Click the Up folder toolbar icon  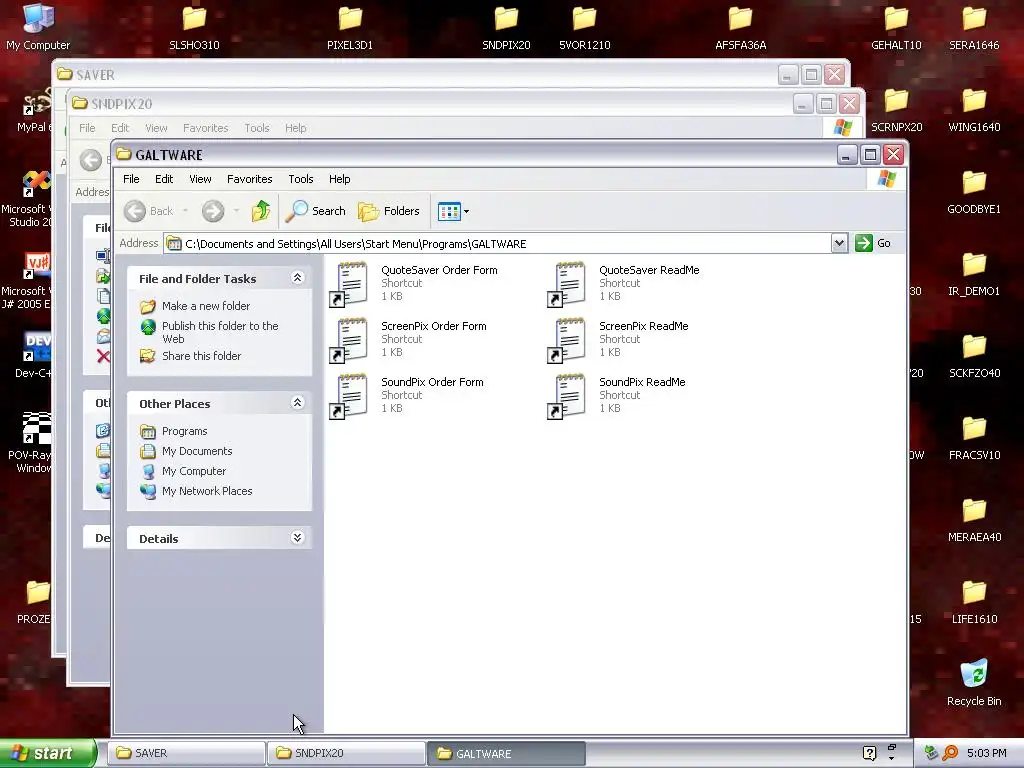point(261,211)
